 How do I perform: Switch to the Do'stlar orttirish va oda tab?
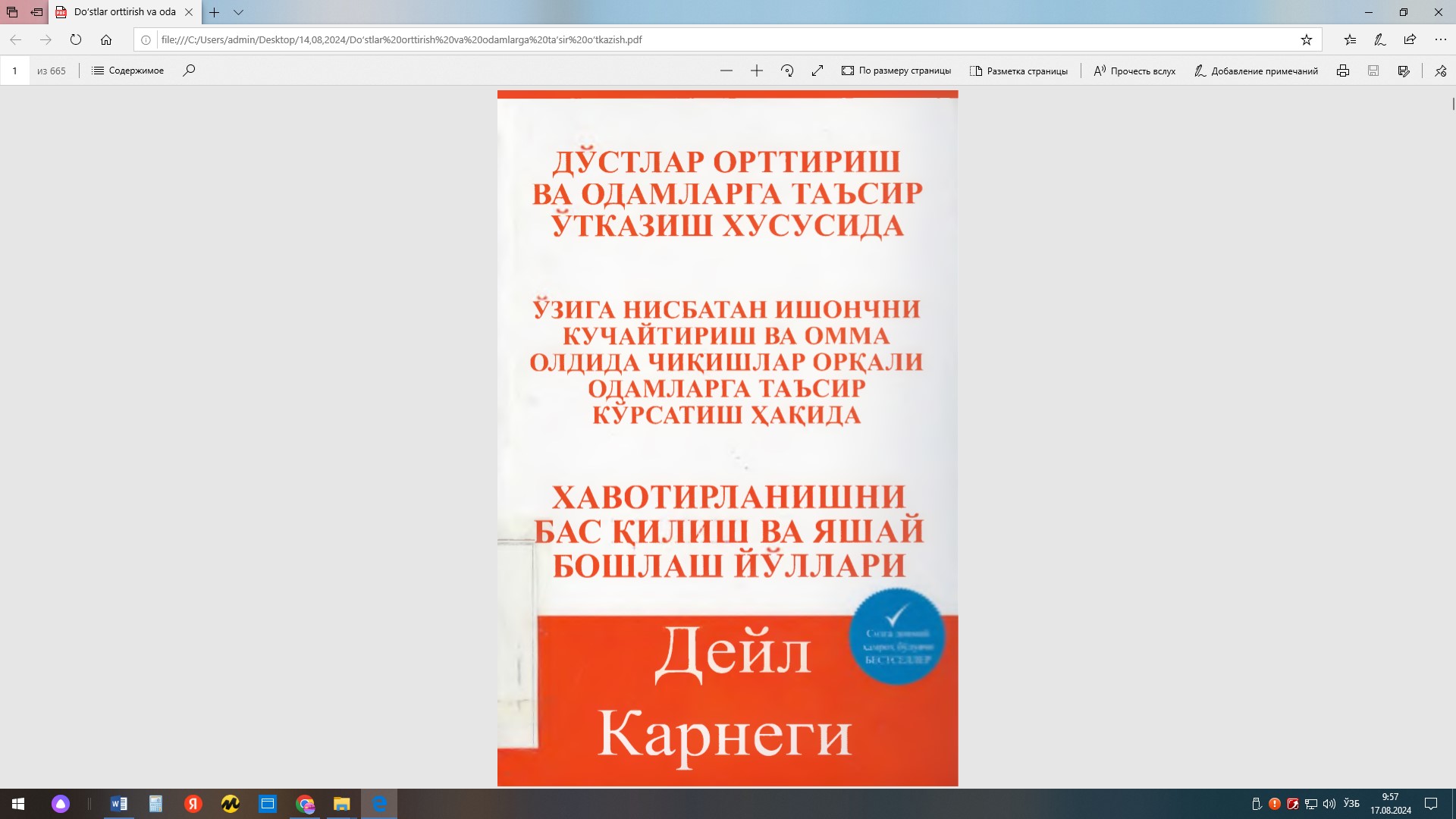coord(125,12)
